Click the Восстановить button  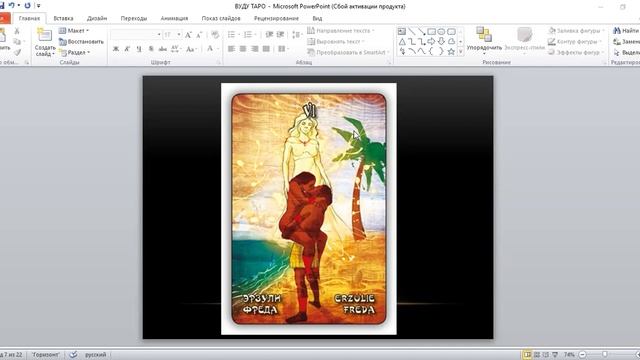81,42
